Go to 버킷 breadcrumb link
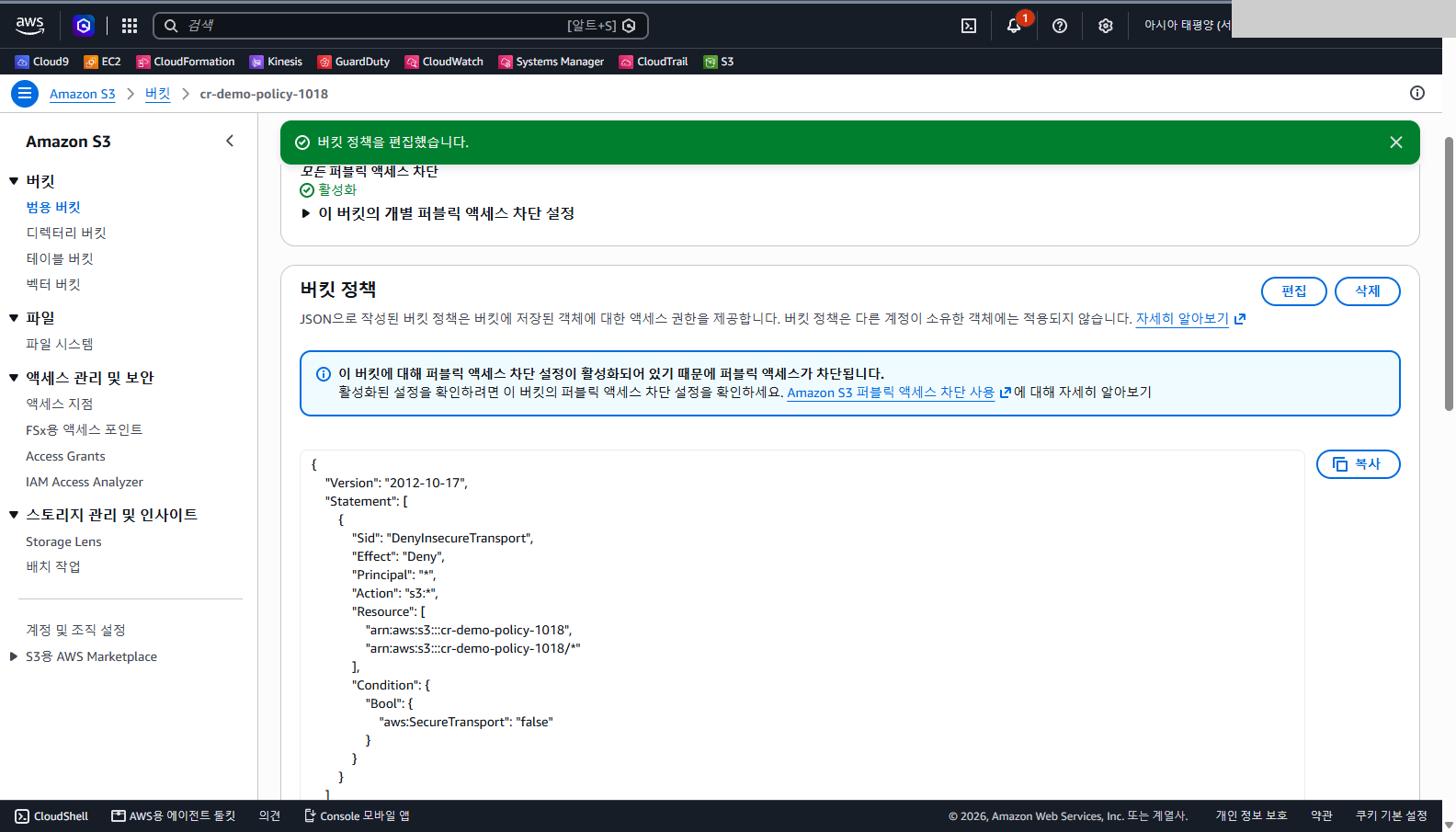Screen dimensions: 1456x832 pos(158,94)
